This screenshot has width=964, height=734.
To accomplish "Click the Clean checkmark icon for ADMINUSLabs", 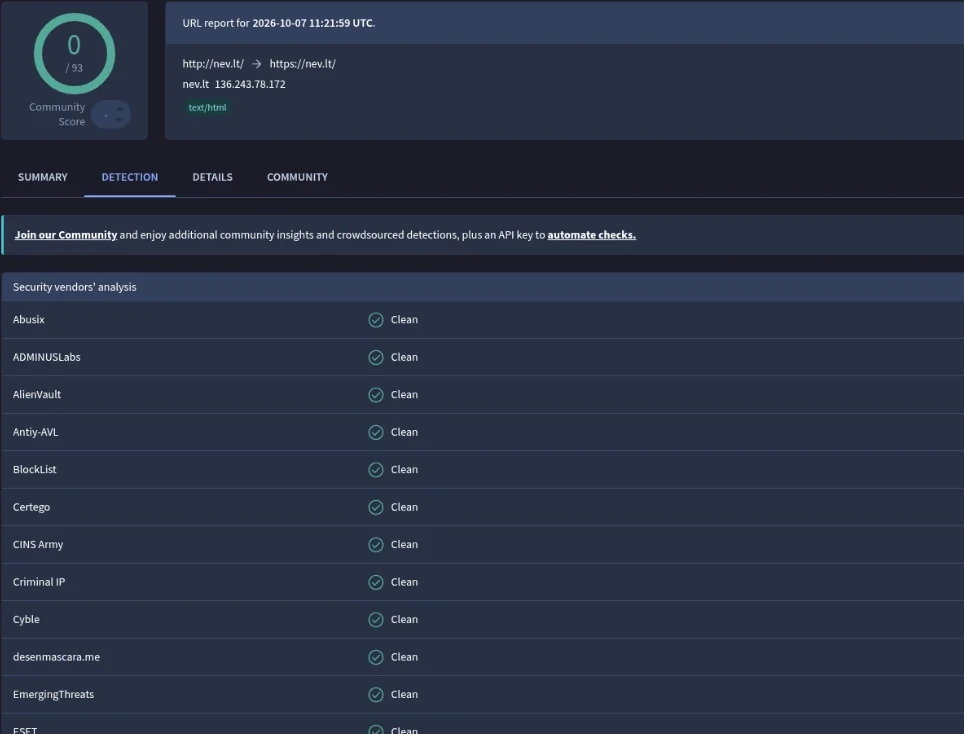I will pos(376,357).
